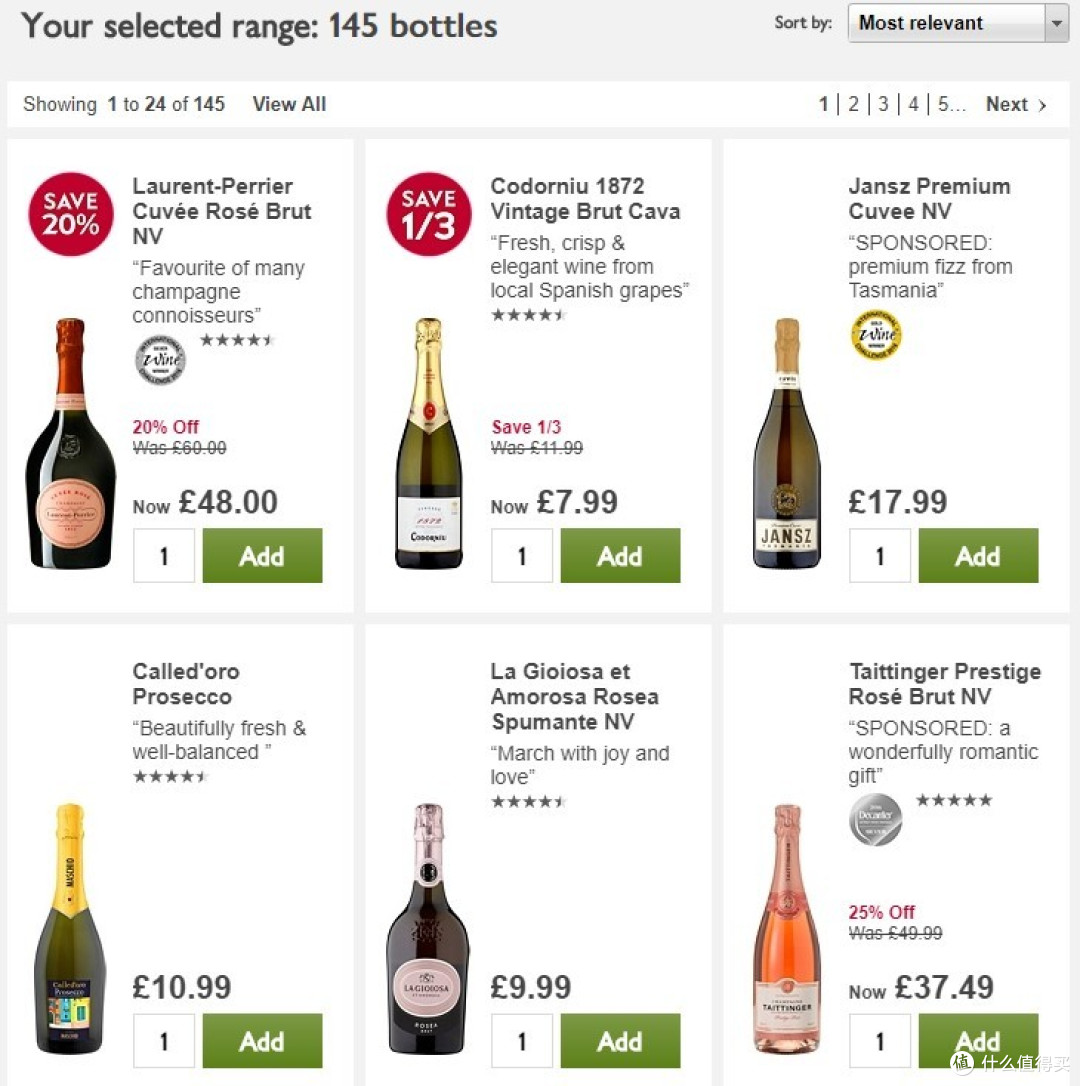1080x1086 pixels.
Task: Click Codorniu star rating
Action: [529, 315]
